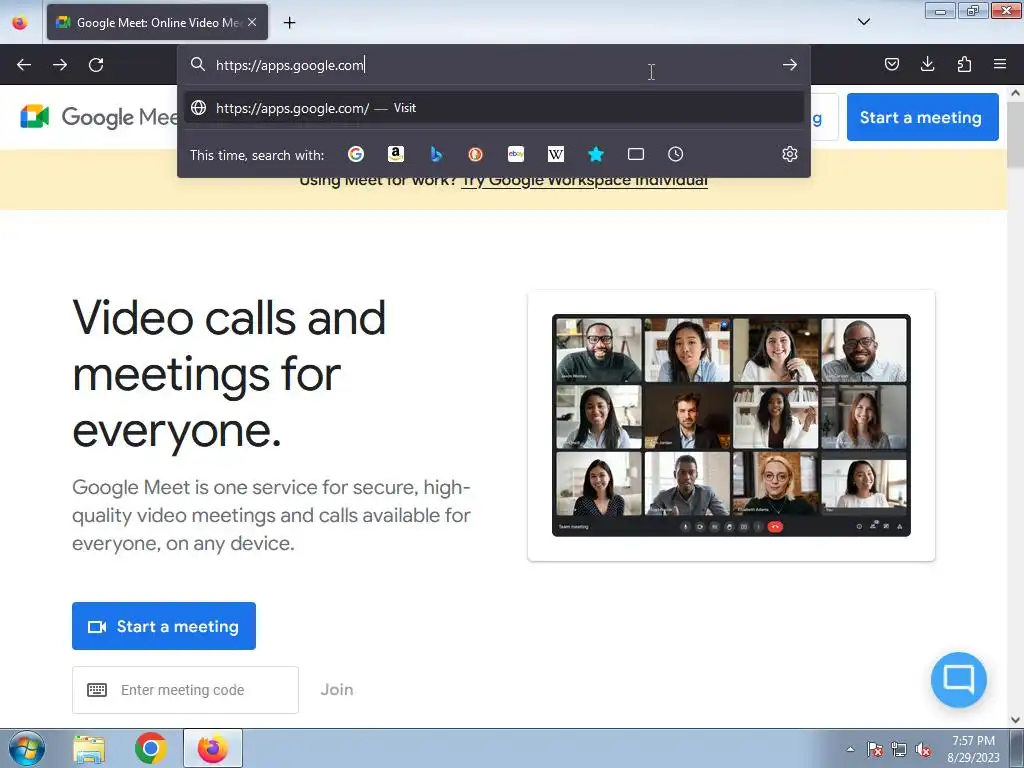Open Google Chrome from the taskbar
This screenshot has width=1024, height=768.
(x=150, y=748)
